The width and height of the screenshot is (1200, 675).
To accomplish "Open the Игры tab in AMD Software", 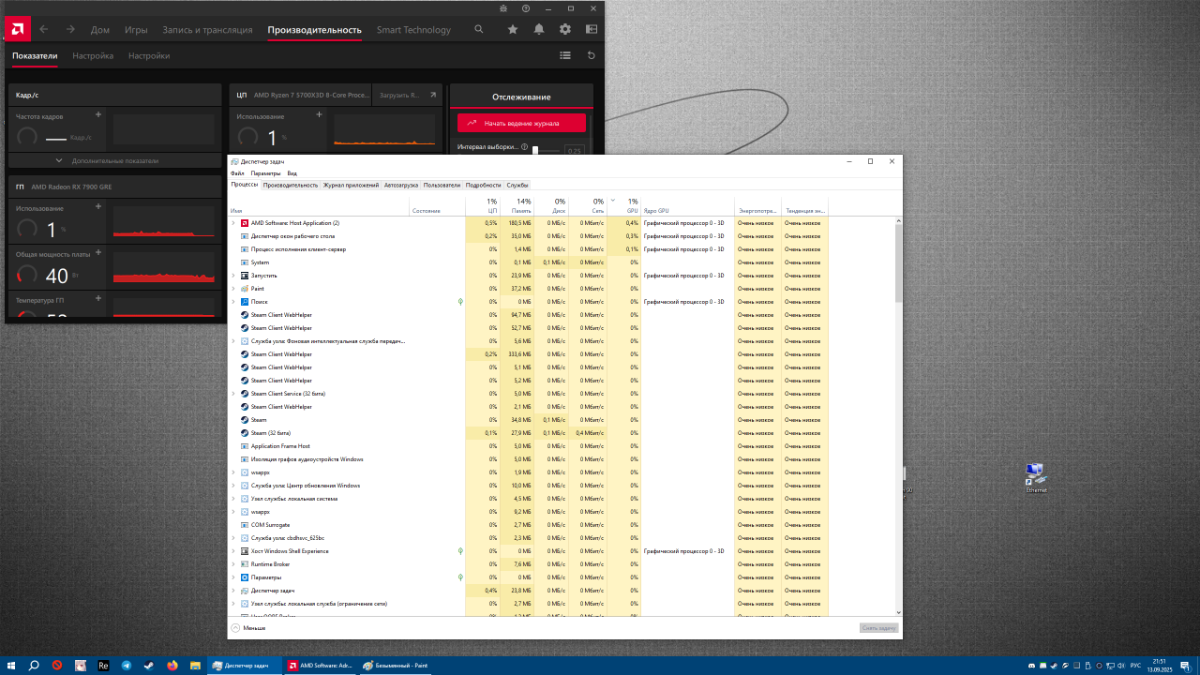I will 136,30.
